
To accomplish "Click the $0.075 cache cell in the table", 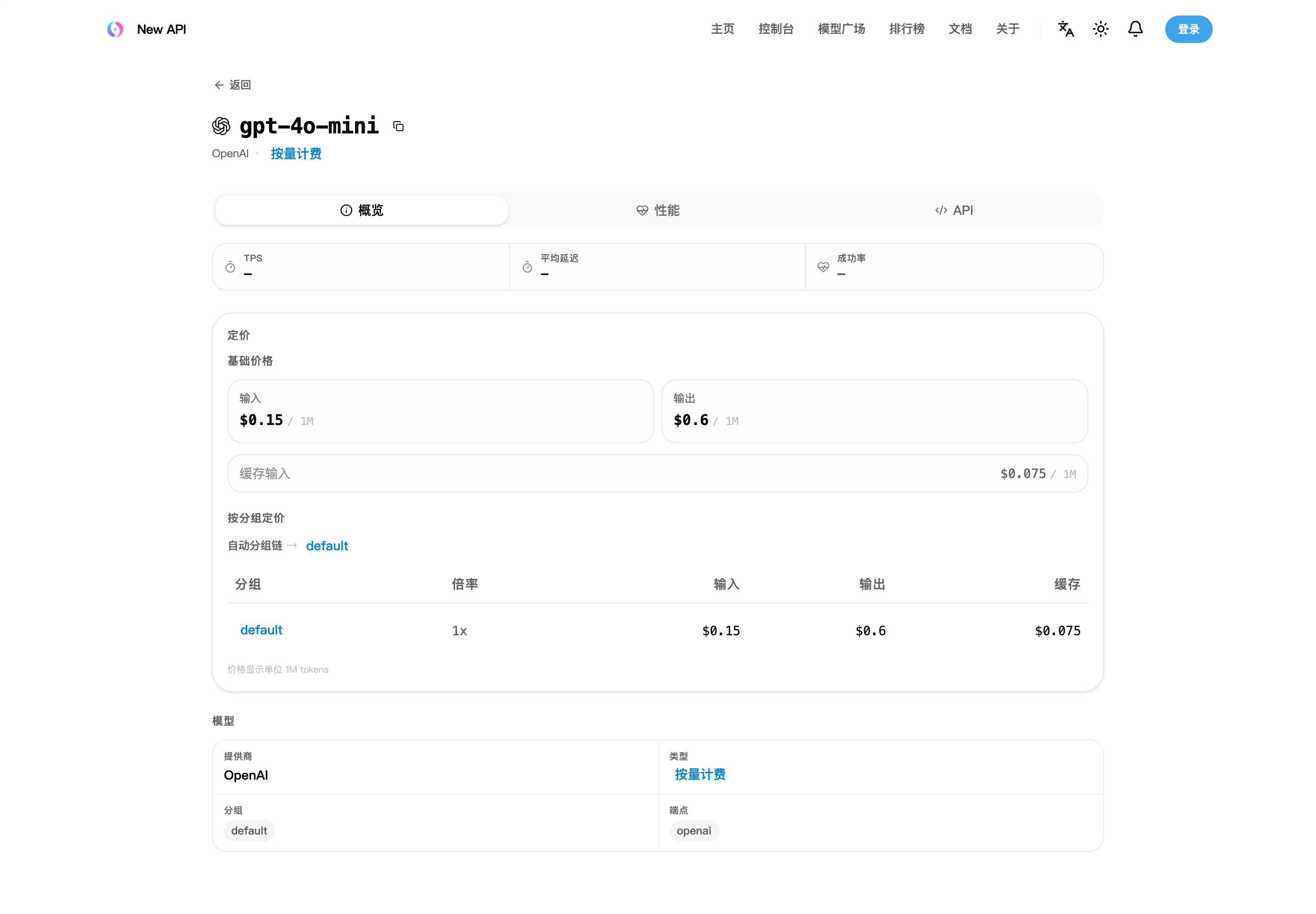I will pyautogui.click(x=1057, y=631).
